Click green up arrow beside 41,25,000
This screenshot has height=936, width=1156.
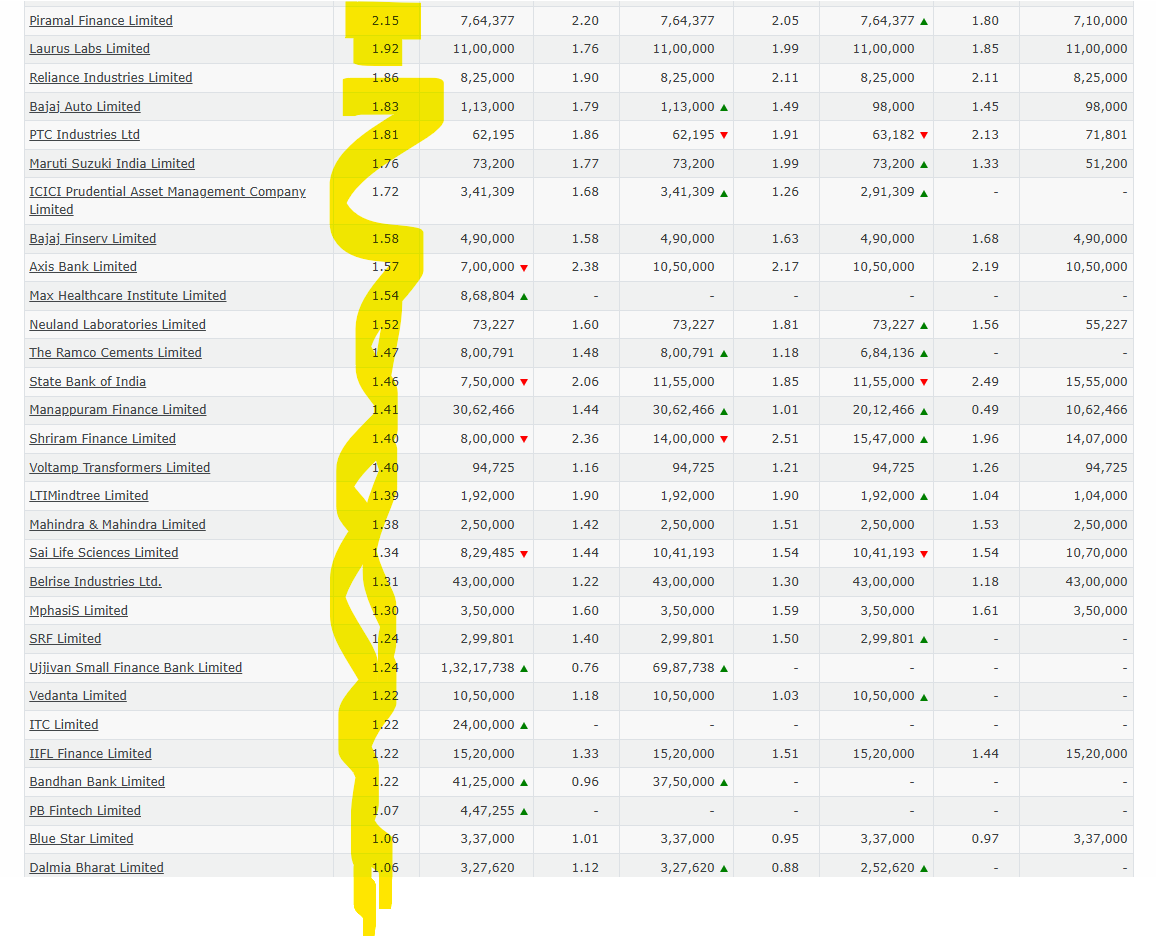coord(524,783)
